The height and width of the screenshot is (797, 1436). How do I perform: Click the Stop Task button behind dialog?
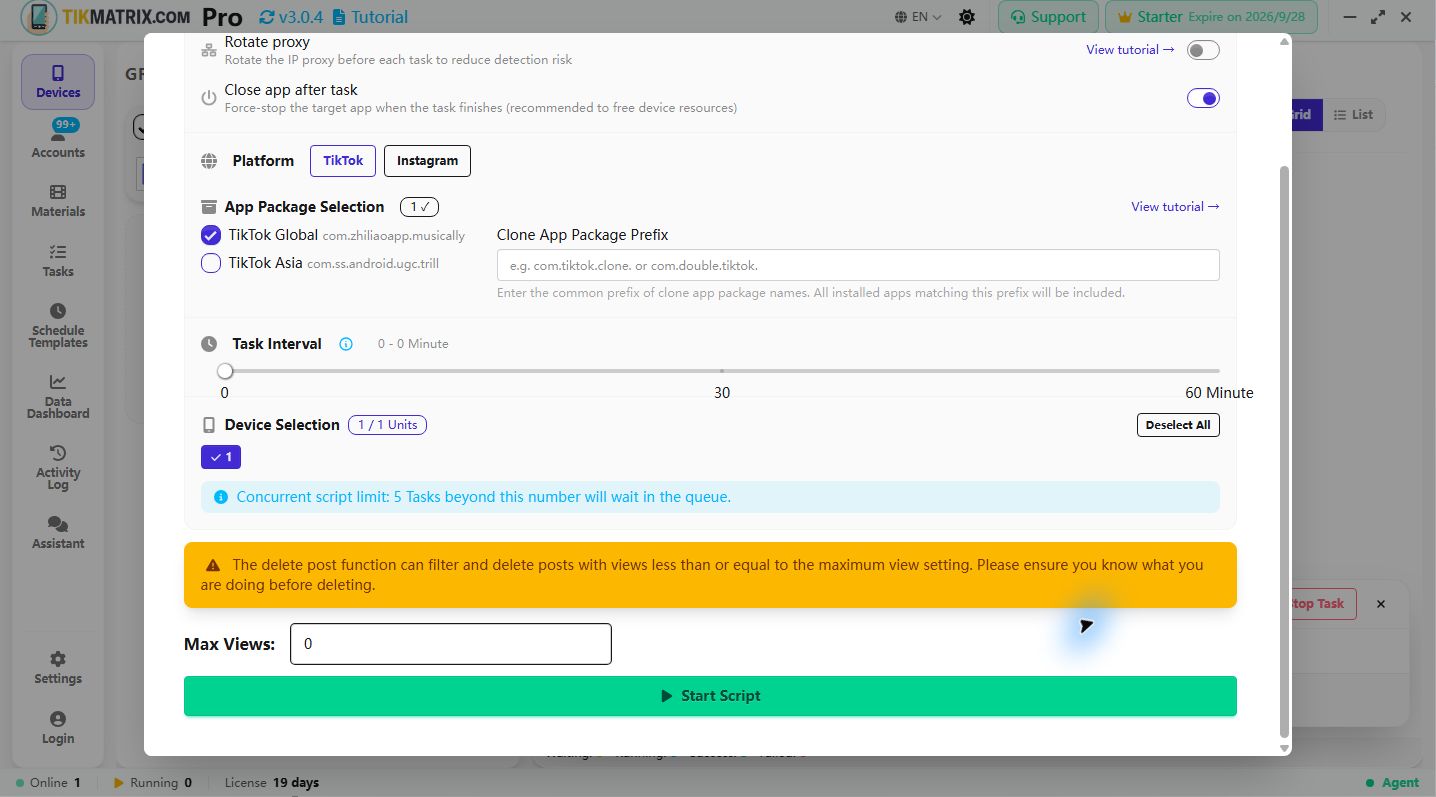click(x=1323, y=604)
